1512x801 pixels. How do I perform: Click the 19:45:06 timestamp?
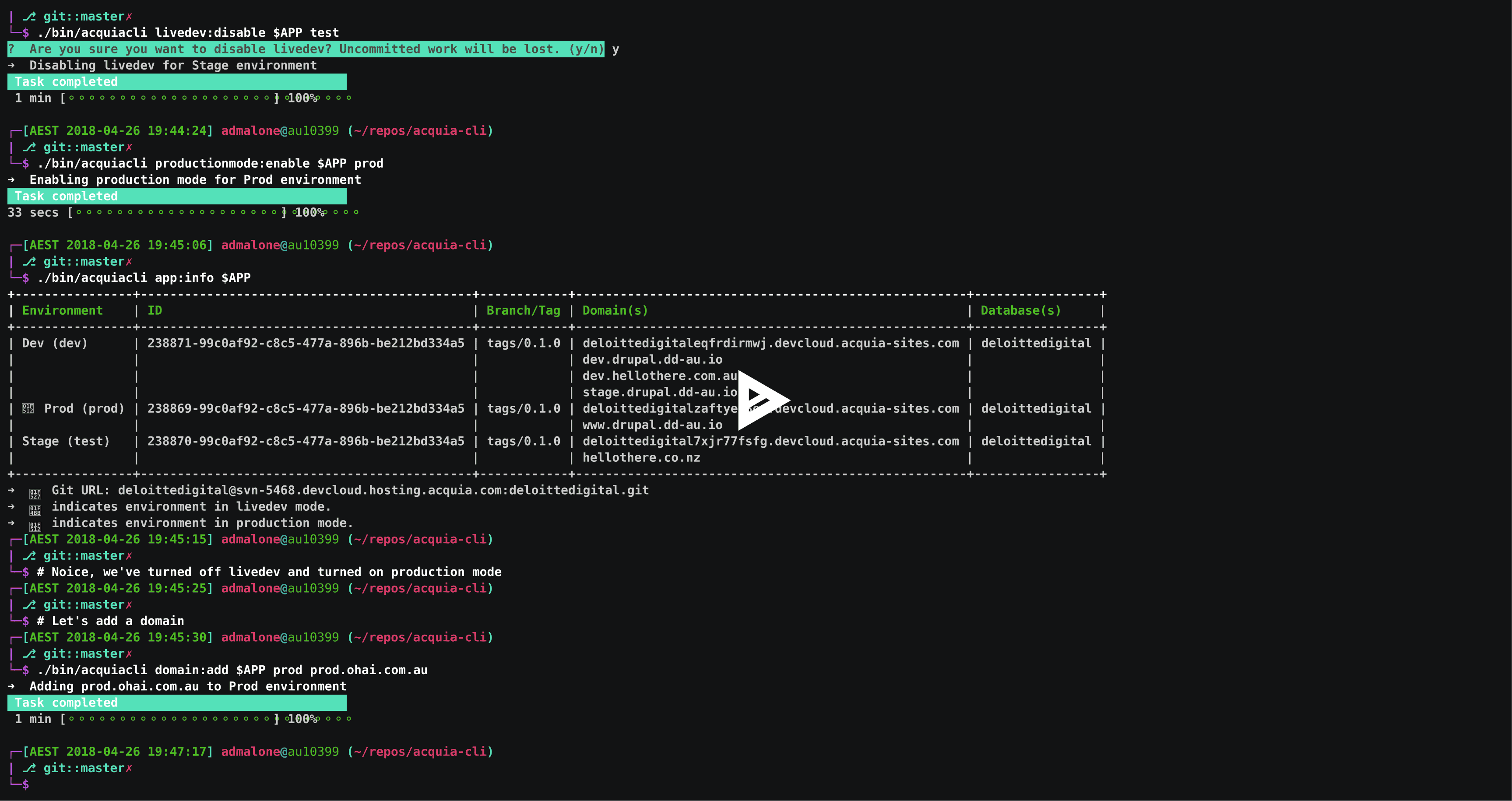point(118,245)
